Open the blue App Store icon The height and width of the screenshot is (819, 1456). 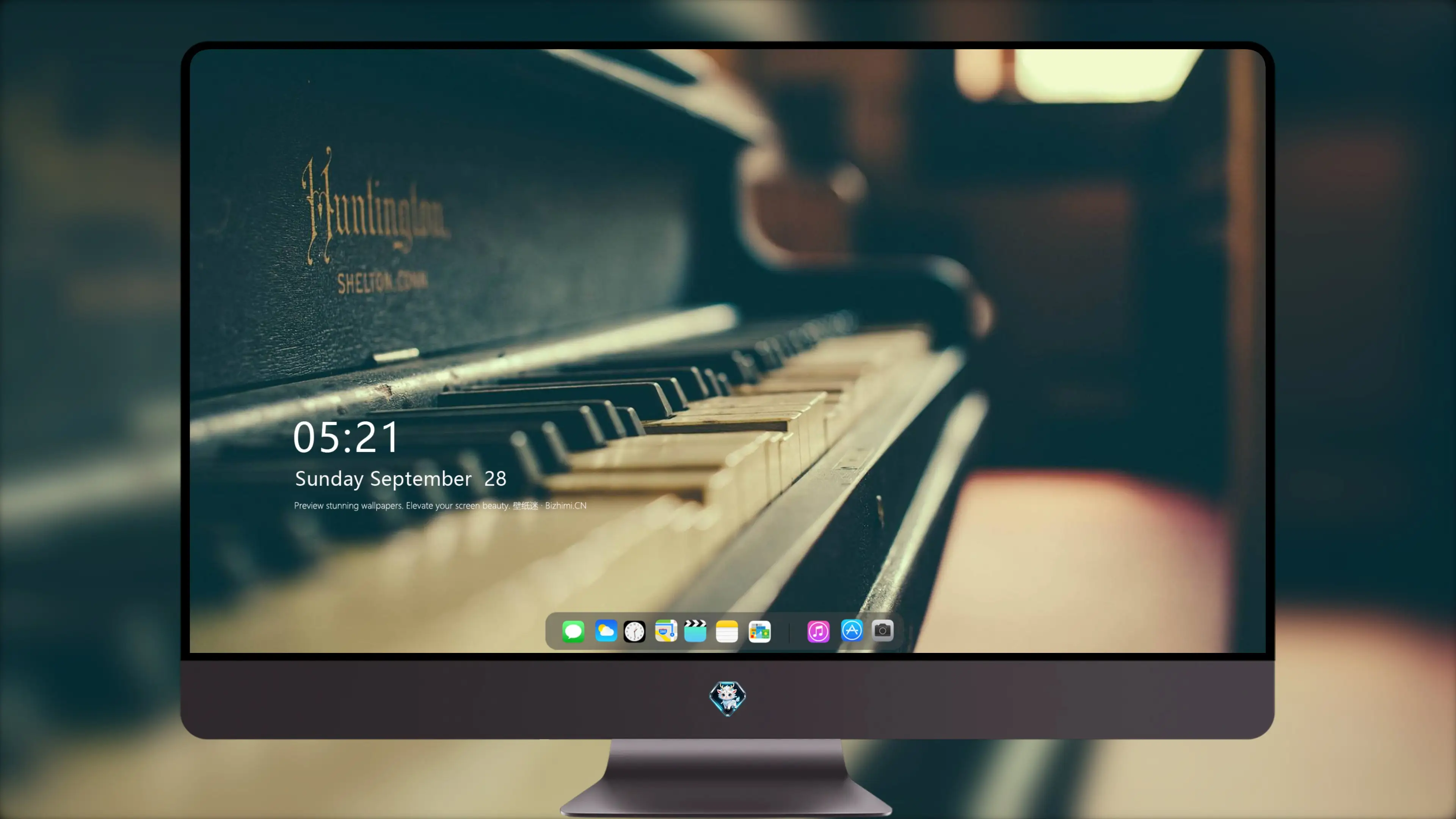pyautogui.click(x=852, y=630)
